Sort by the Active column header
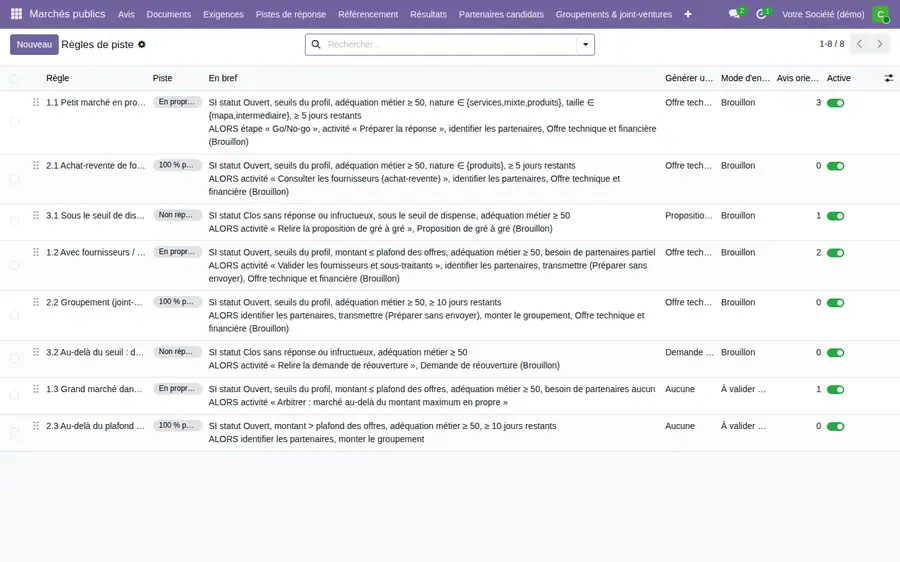900x562 pixels. click(x=839, y=78)
